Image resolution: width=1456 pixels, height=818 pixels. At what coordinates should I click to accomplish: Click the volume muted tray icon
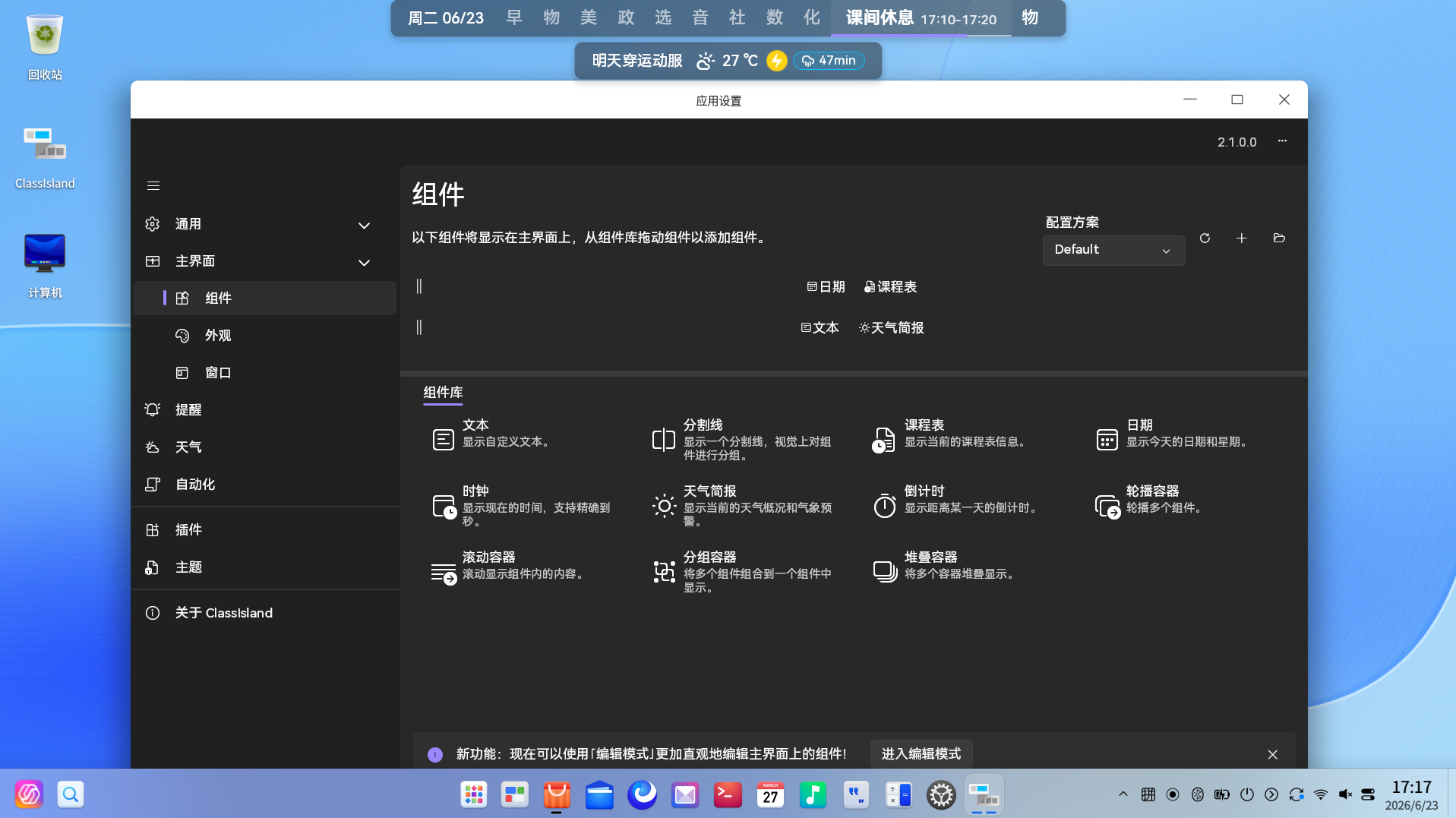click(x=1345, y=794)
